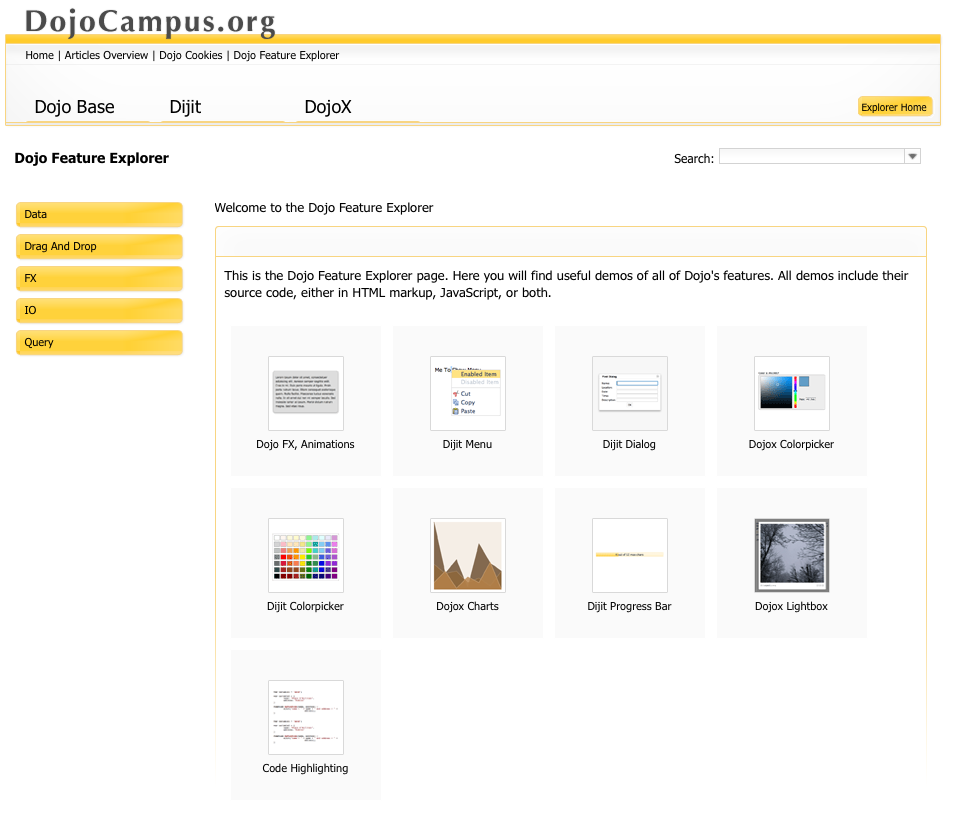Select the Data category in the sidebar
Screen dimensions: 957x817
[99, 214]
